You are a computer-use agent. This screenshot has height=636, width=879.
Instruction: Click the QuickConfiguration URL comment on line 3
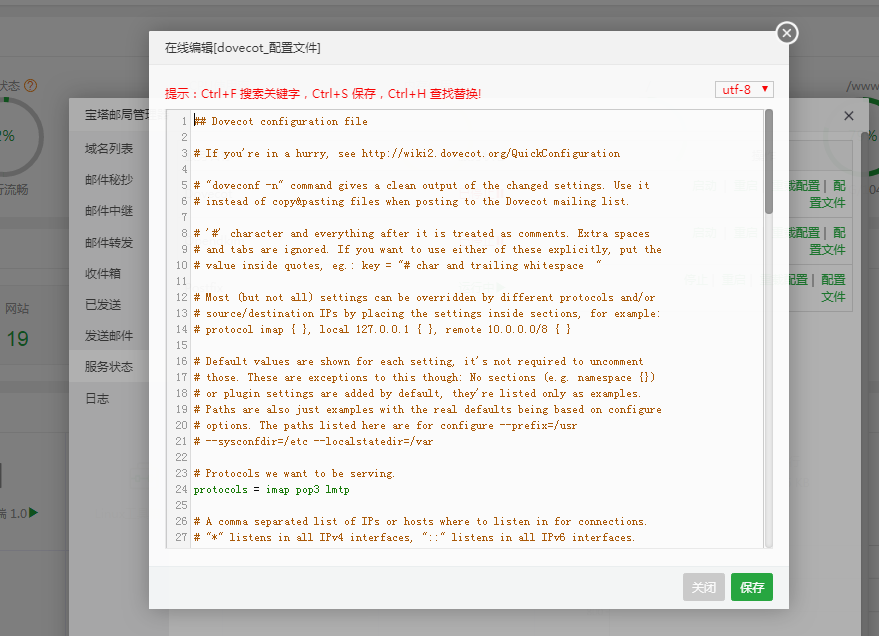(x=407, y=154)
